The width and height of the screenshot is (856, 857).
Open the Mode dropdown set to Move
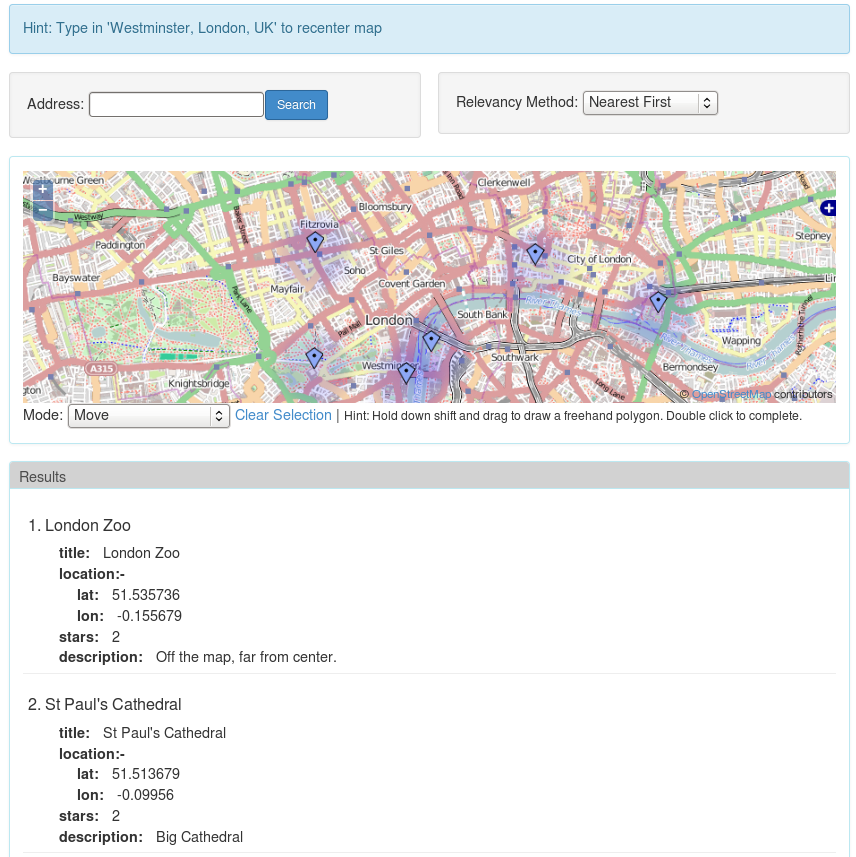149,416
